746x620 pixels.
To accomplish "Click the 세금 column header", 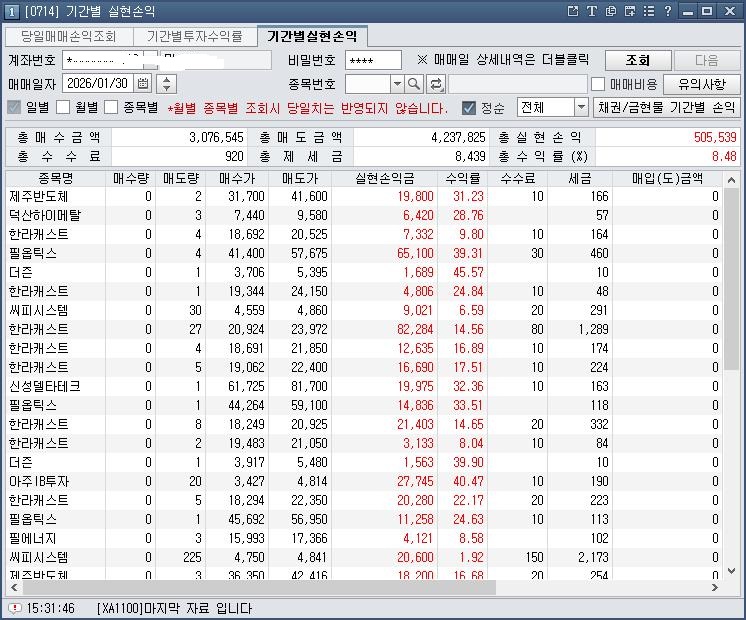I will [x=580, y=178].
